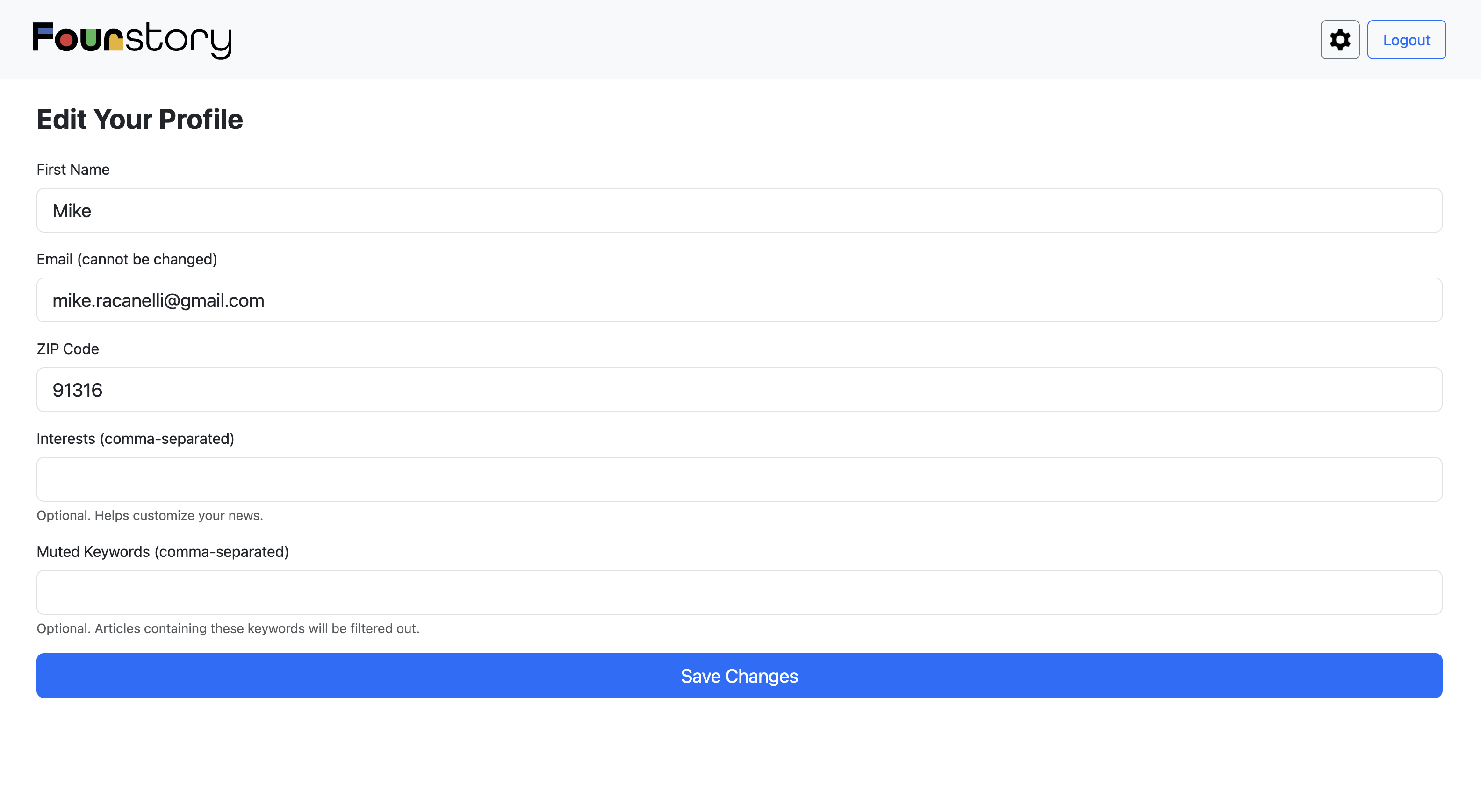This screenshot has width=1481, height=812.
Task: Click the email field showing mike.racanelli@gmail.com
Action: [x=739, y=300]
